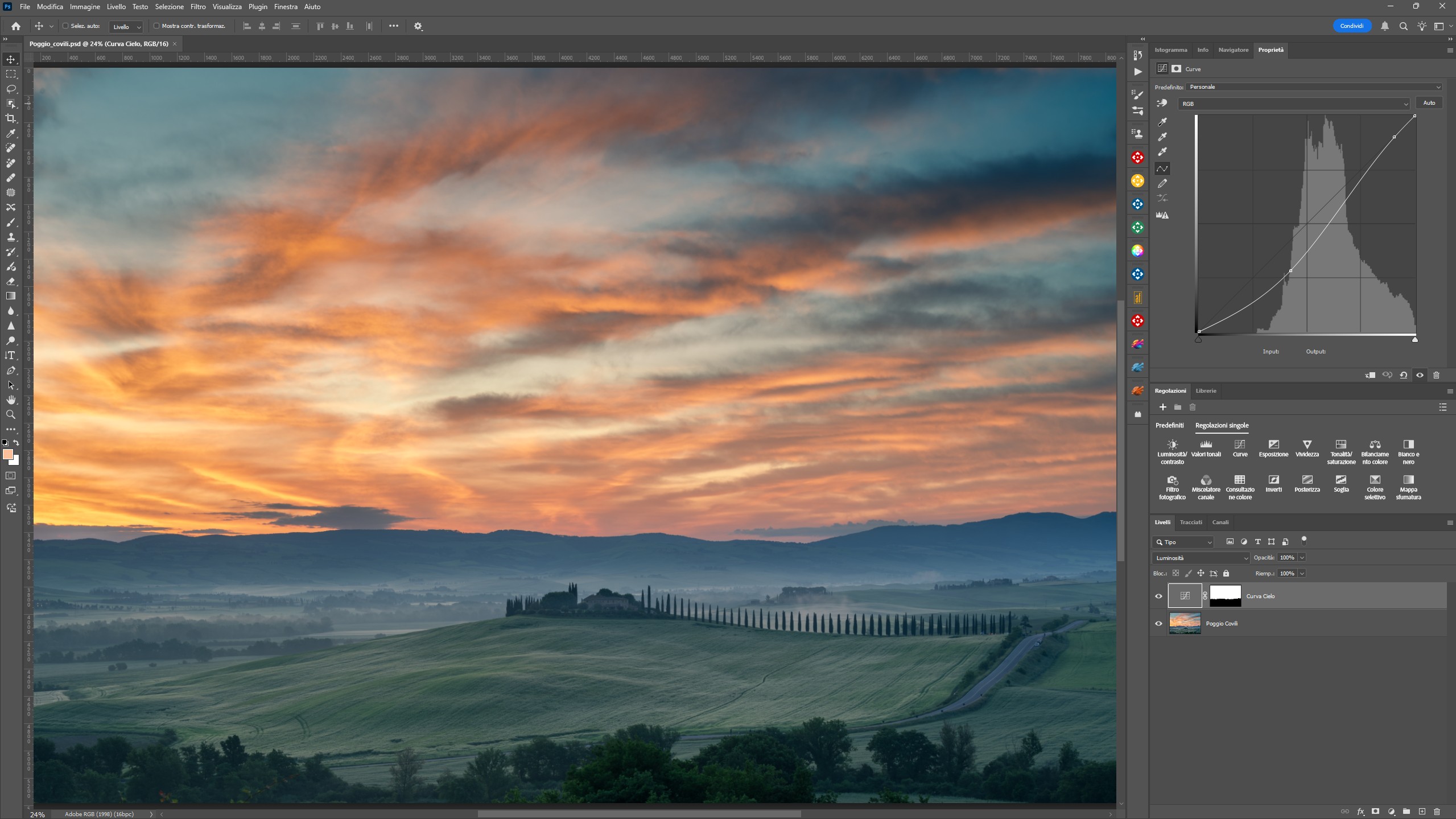
Task: Open three-dots more alignment options
Action: [x=394, y=26]
